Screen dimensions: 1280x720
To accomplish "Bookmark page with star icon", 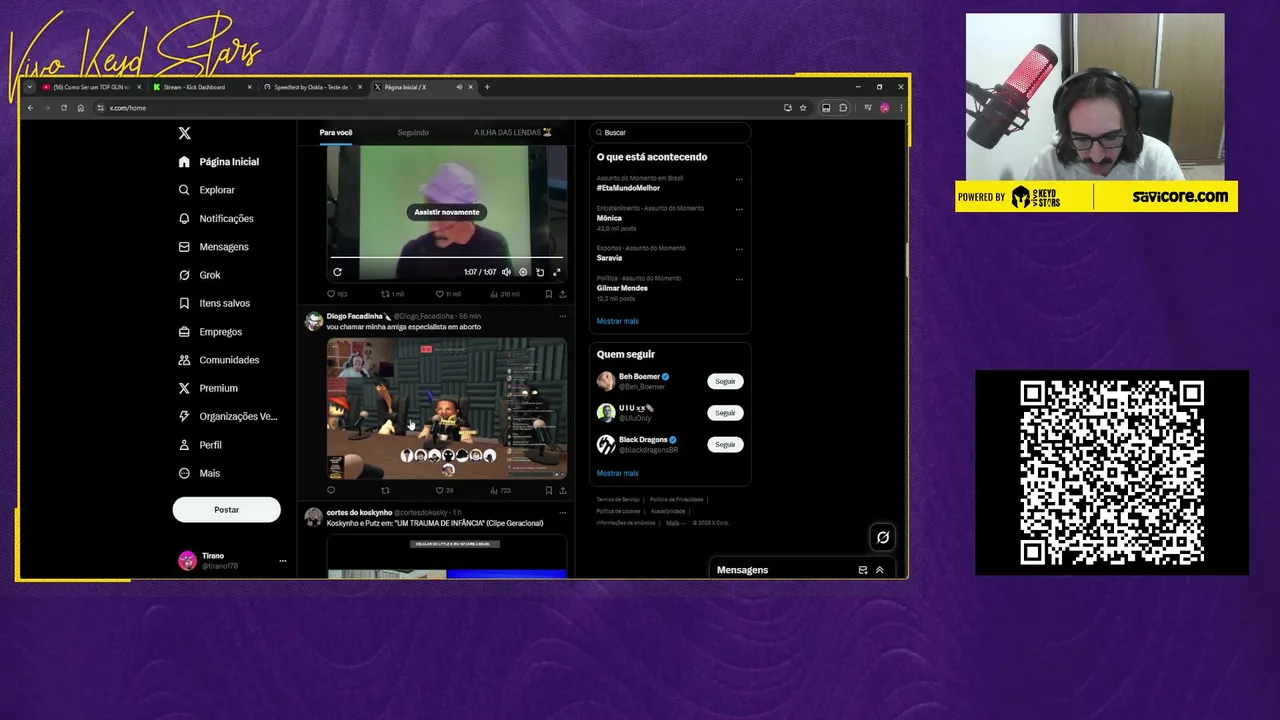I will click(x=802, y=108).
